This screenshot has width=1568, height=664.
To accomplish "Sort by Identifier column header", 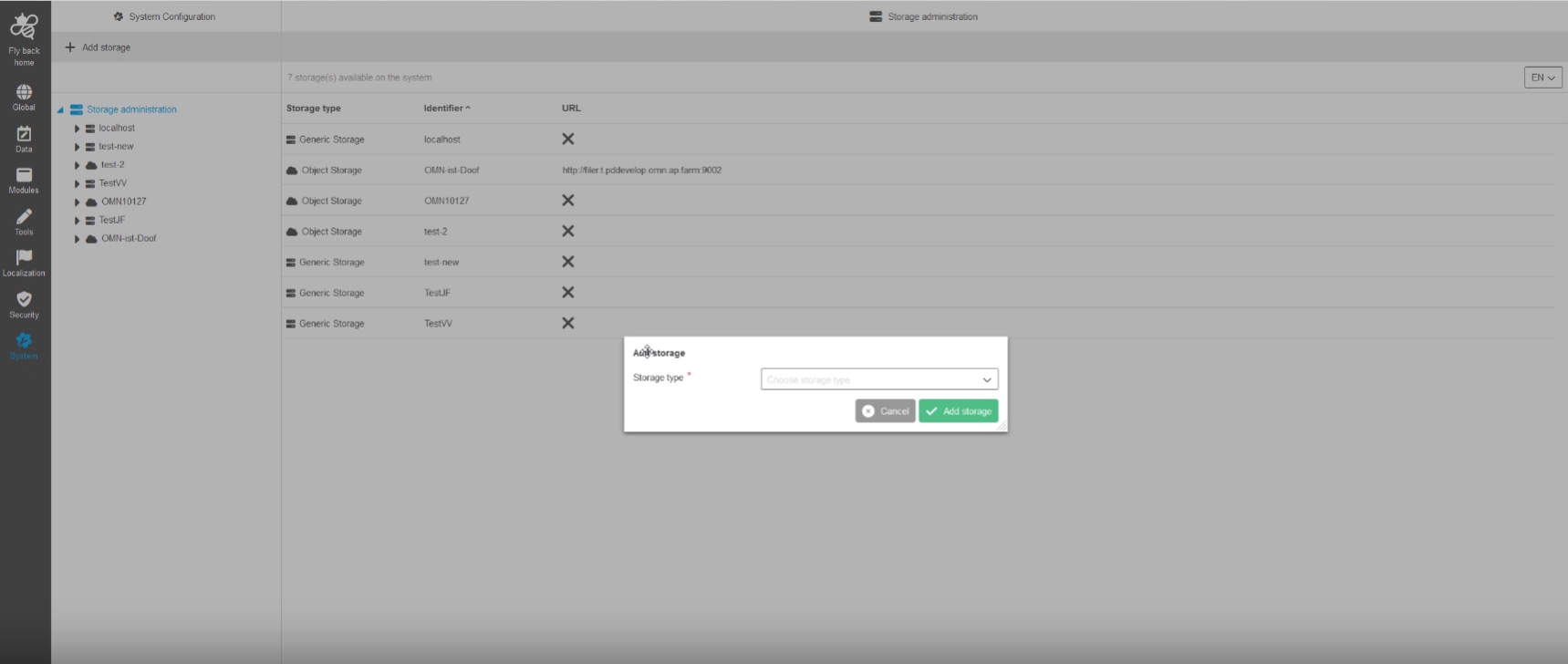I will click(x=446, y=109).
